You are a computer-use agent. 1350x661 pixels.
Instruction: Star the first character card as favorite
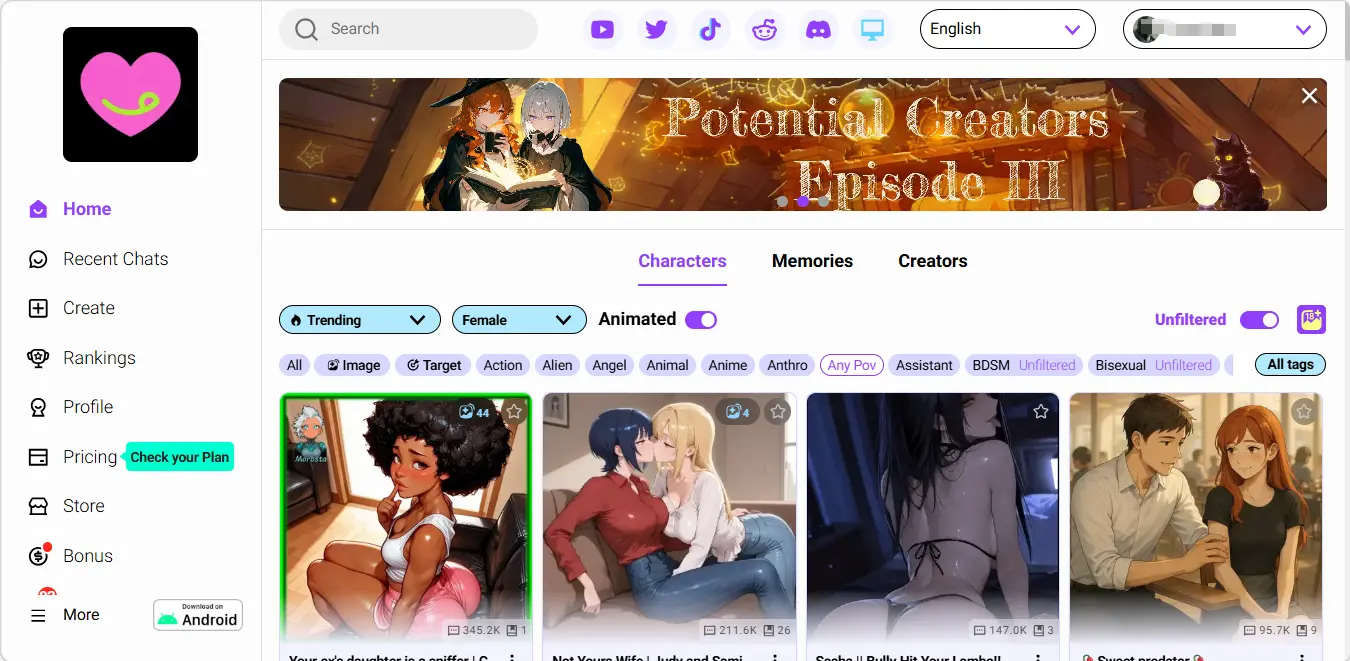coord(513,411)
